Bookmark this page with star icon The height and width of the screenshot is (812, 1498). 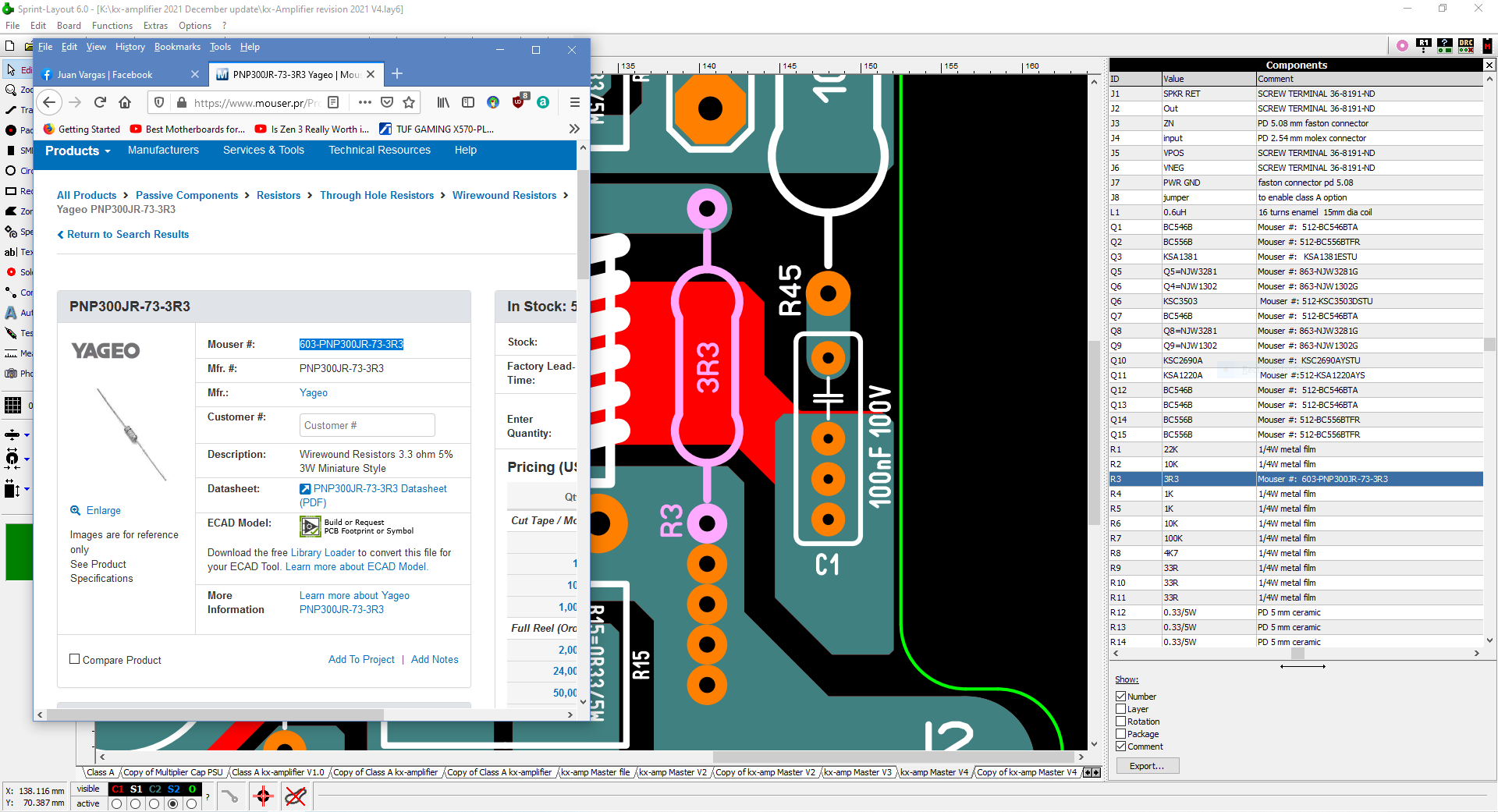(x=409, y=102)
